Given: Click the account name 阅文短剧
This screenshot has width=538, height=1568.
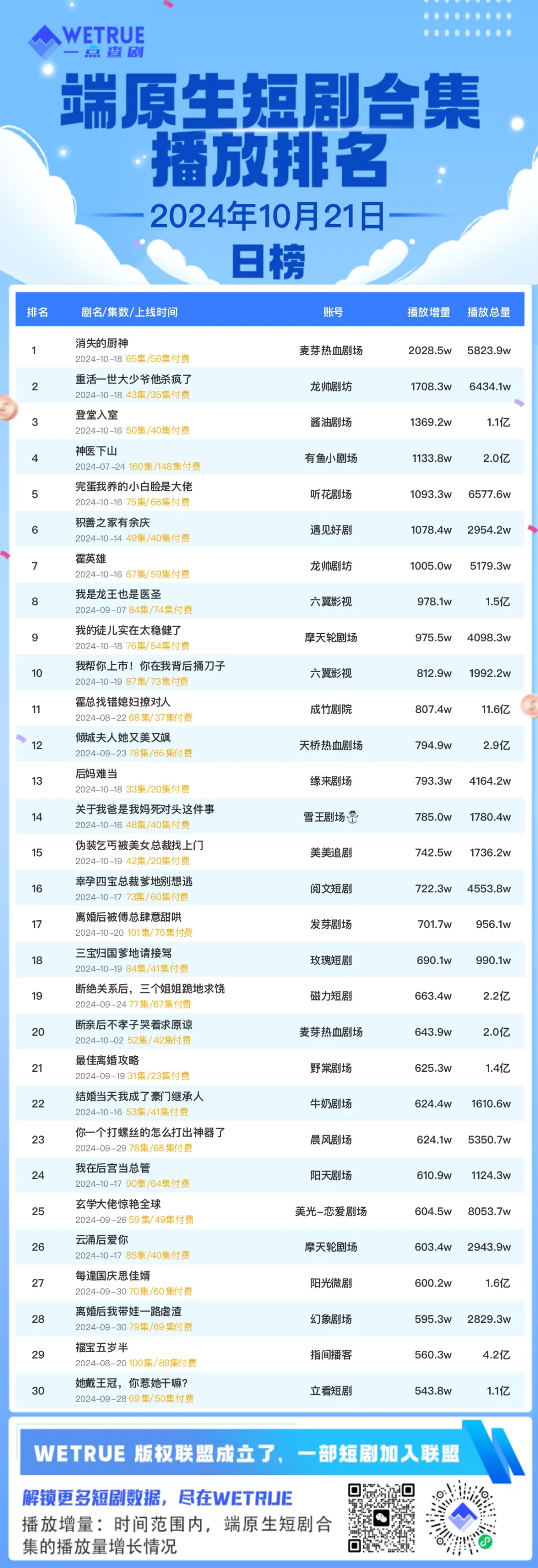Looking at the screenshot, I should pos(331,889).
